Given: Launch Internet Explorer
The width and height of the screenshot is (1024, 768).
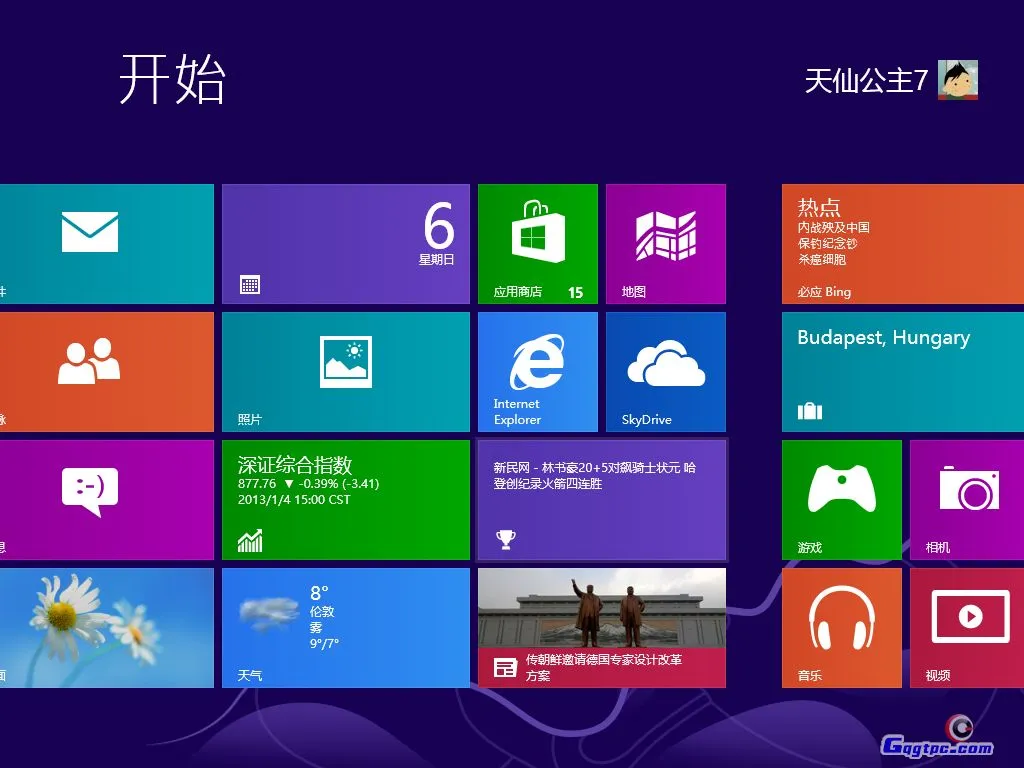Looking at the screenshot, I should point(537,371).
